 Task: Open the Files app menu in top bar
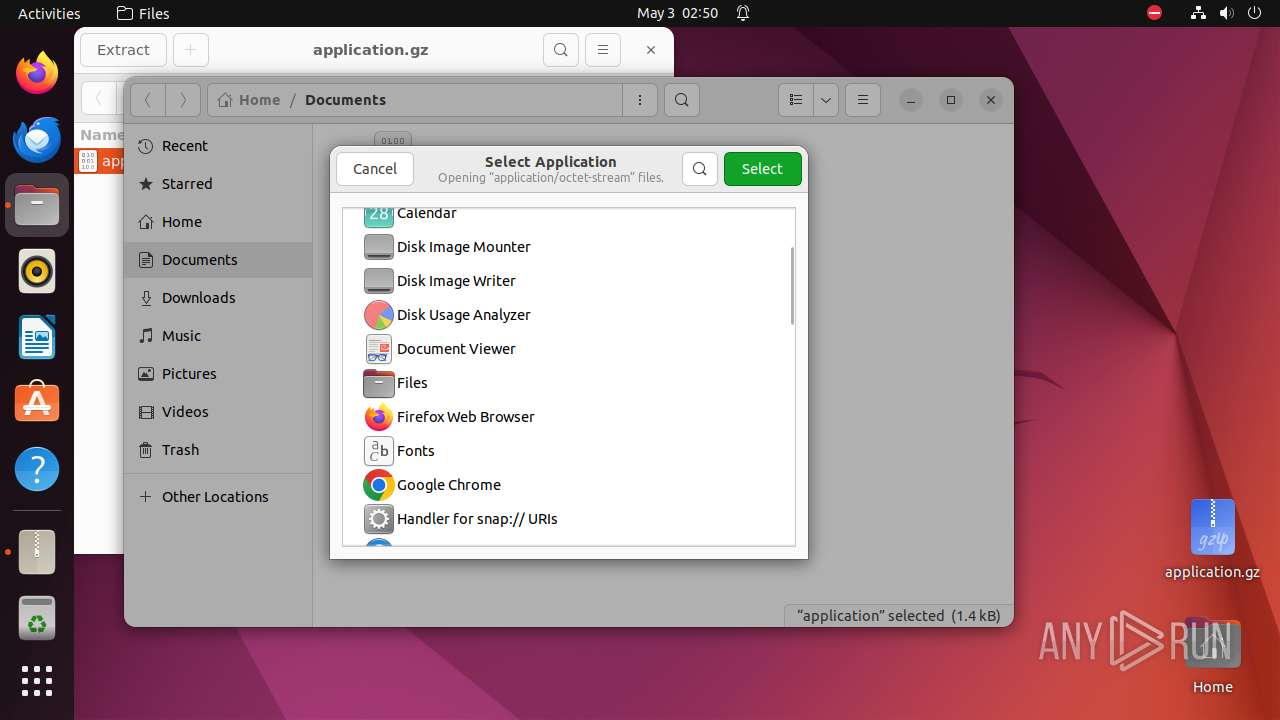[143, 13]
